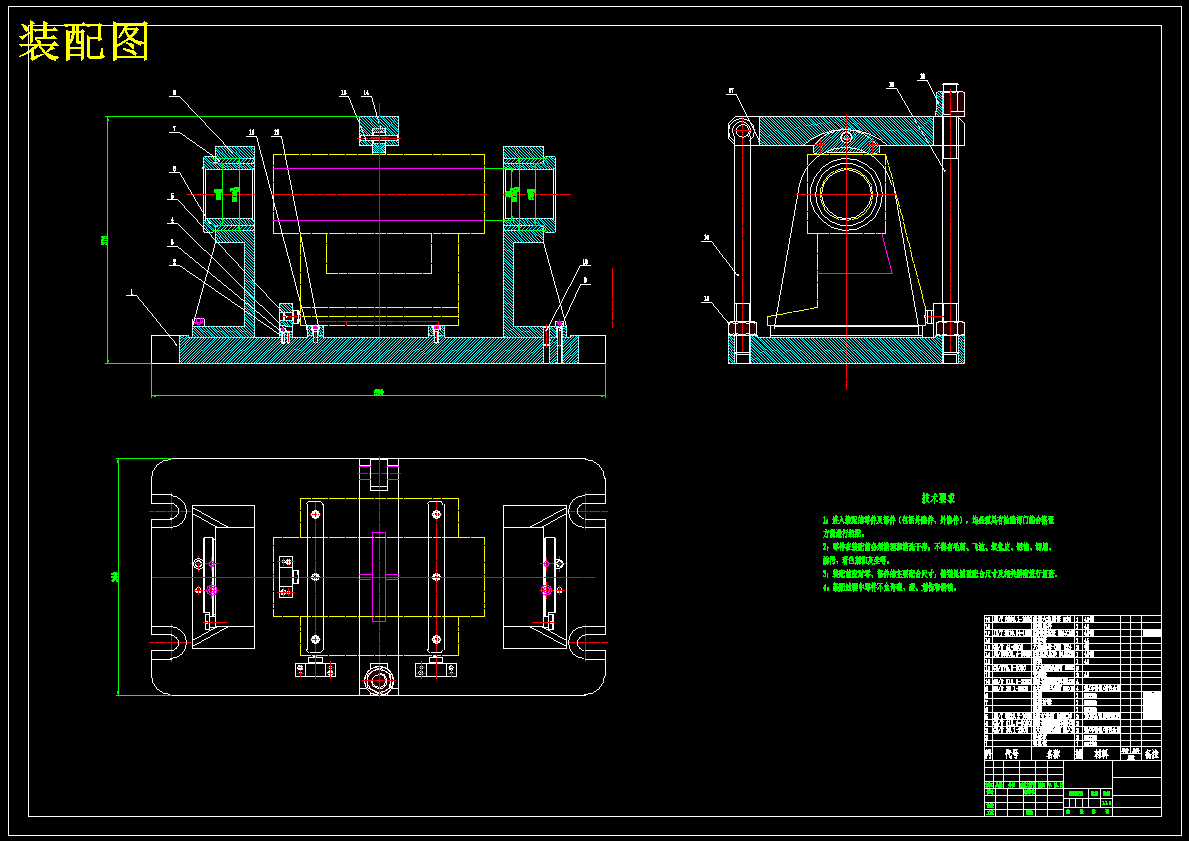Select the height dimension left of front view
Image resolution: width=1189 pixels, height=841 pixels.
pyautogui.click(x=104, y=240)
